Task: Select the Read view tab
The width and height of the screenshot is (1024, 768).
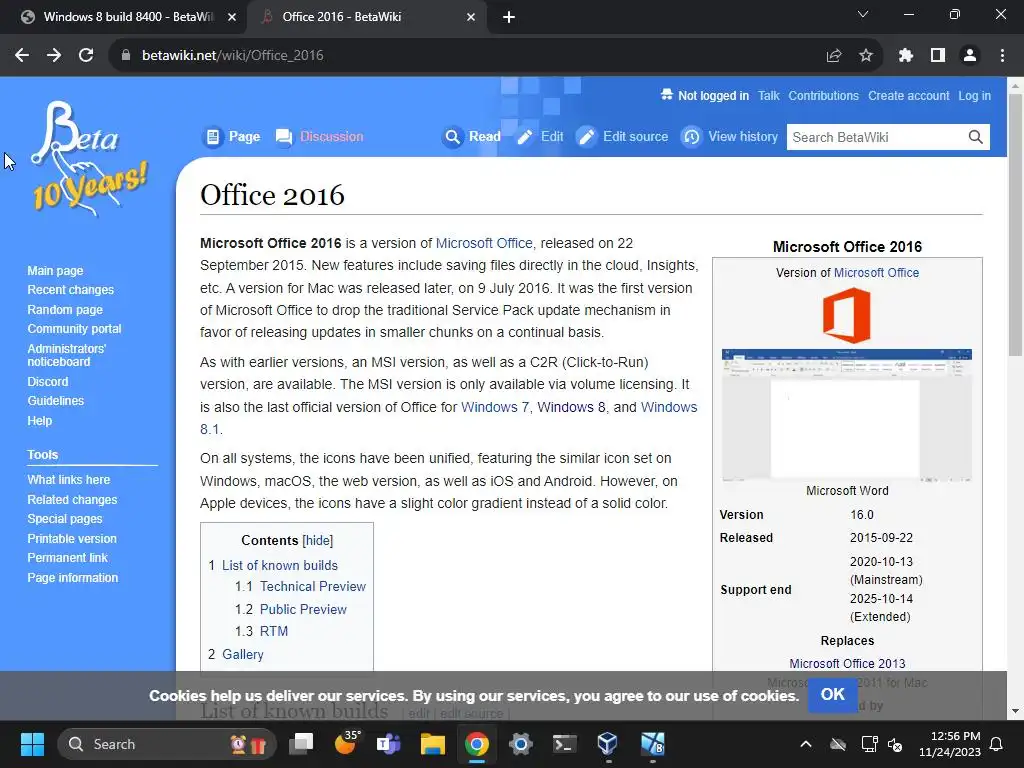Action: tap(472, 136)
